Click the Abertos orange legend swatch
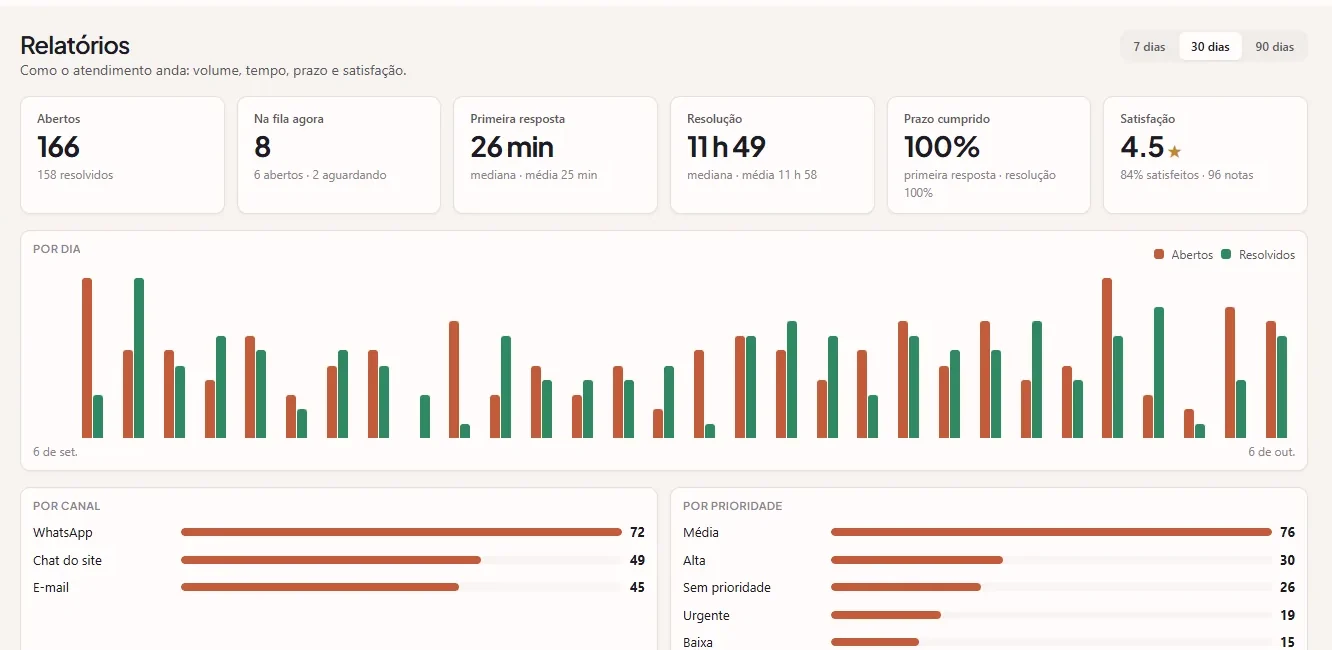Screen dimensions: 1332x650 (x=1159, y=255)
